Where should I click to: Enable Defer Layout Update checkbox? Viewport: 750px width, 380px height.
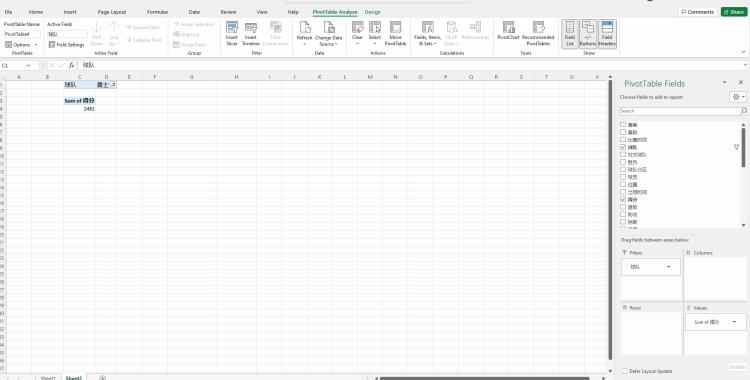click(625, 371)
